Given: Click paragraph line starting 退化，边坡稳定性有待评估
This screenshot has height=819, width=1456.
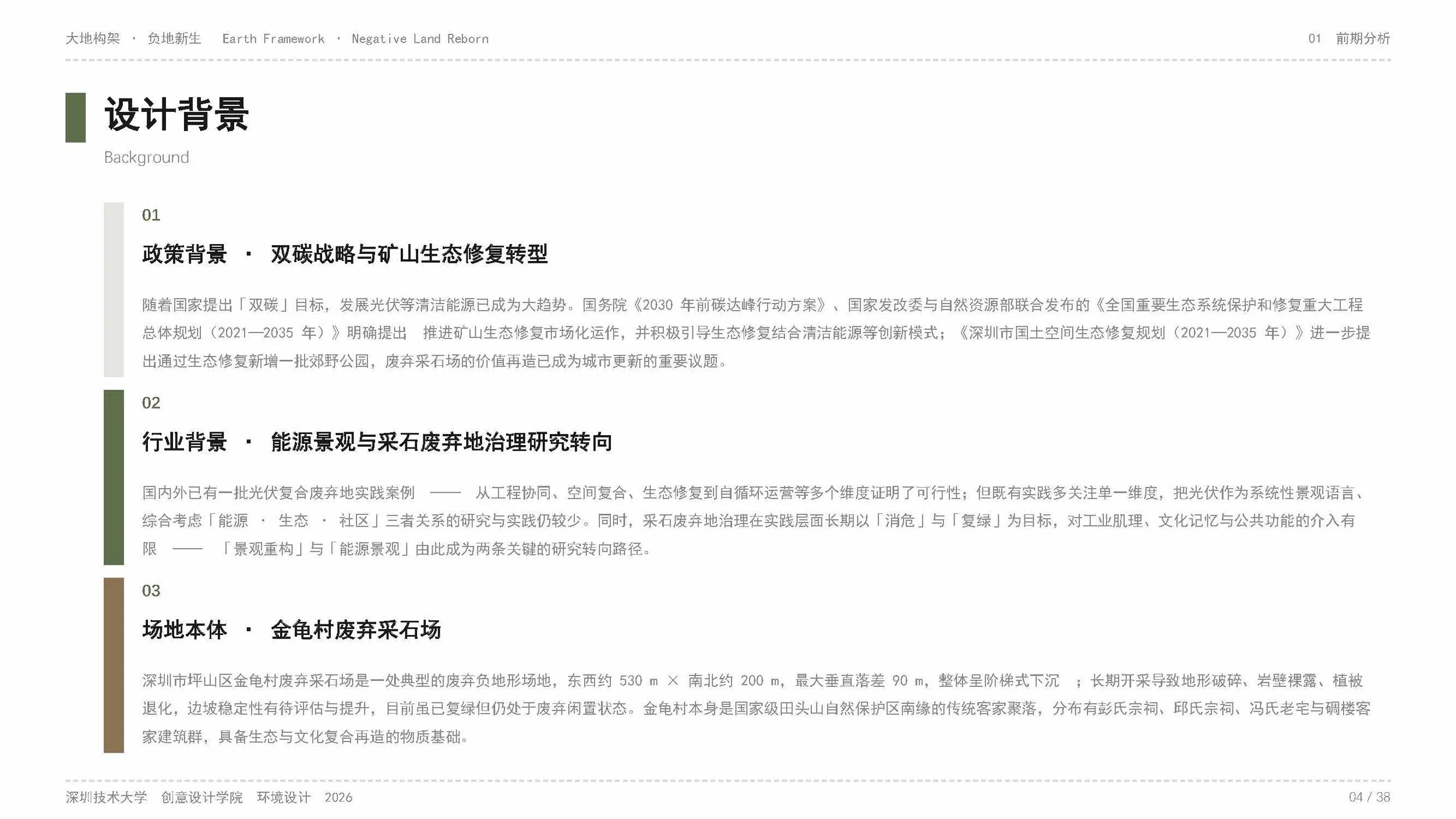Looking at the screenshot, I should (x=756, y=709).
